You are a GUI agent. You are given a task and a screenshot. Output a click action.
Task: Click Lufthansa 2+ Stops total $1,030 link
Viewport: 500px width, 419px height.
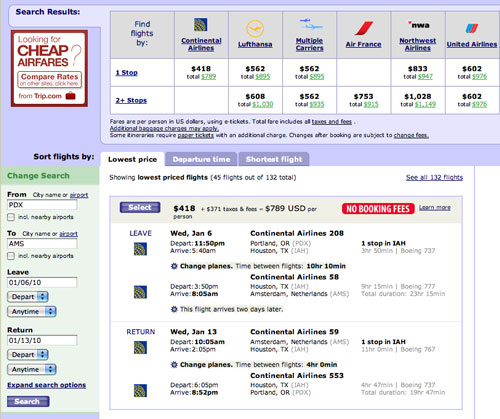coord(263,104)
